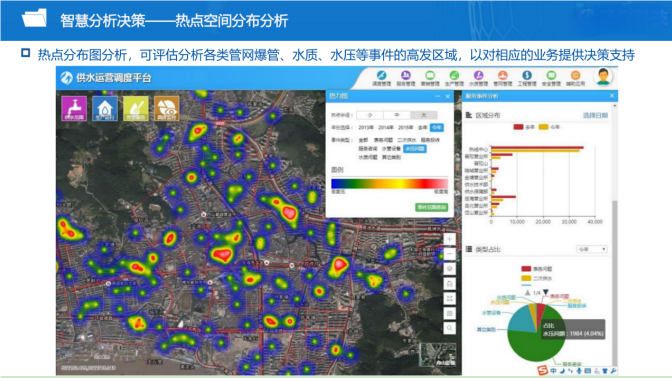Go to previous pie legend page arrow
This screenshot has width=672, height=378.
click(528, 292)
